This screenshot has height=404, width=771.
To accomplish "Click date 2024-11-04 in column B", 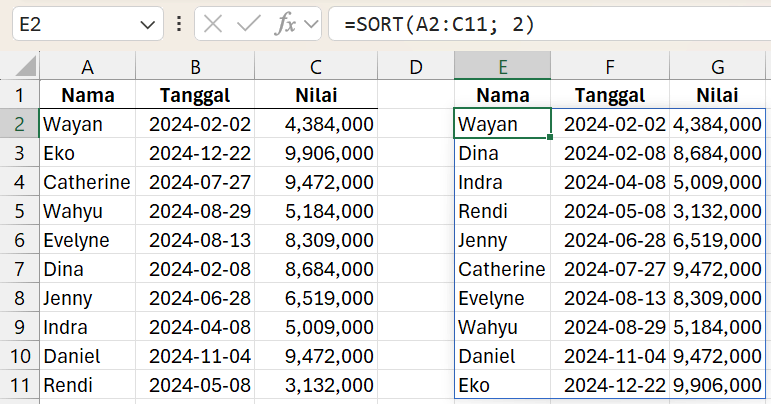I will click(195, 356).
